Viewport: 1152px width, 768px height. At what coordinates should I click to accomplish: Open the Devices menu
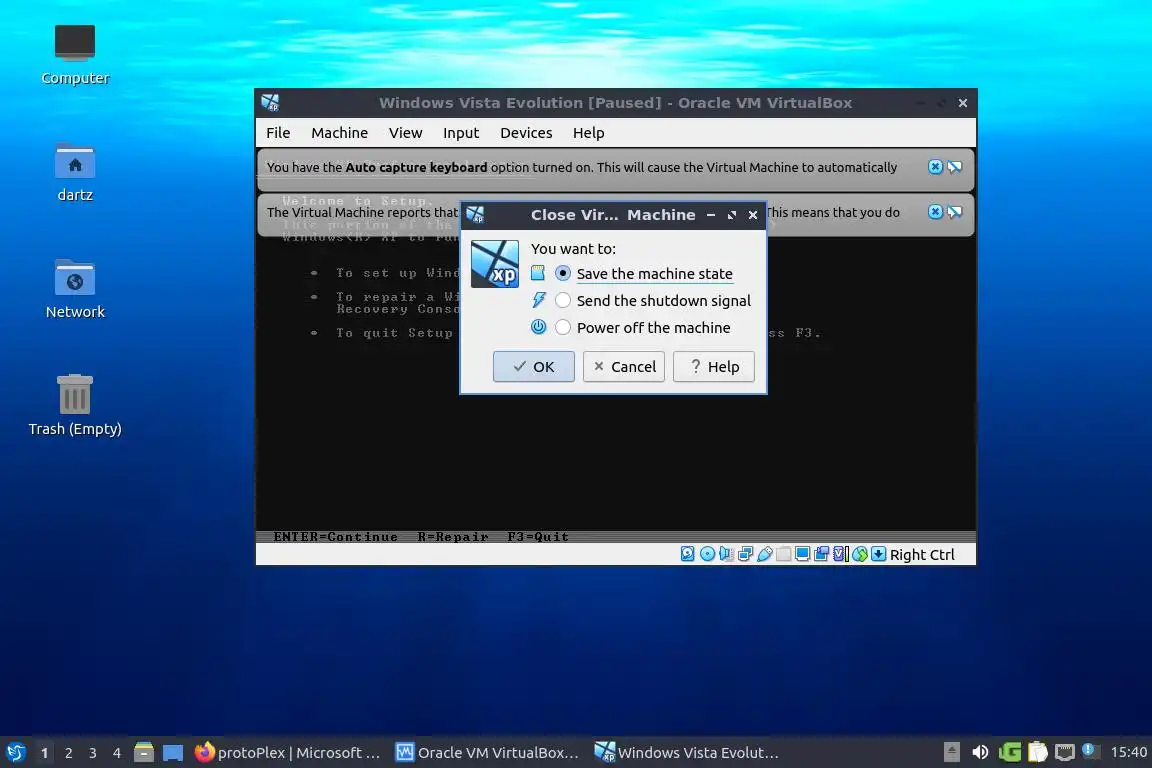(526, 133)
